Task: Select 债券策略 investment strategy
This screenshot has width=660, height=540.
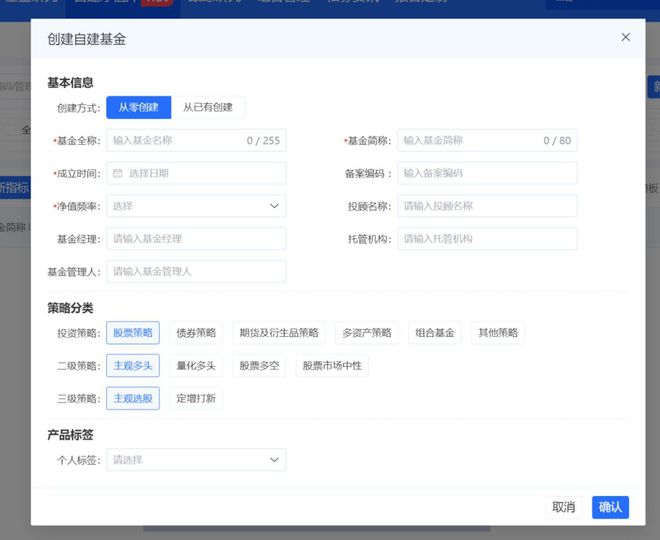Action: point(196,333)
